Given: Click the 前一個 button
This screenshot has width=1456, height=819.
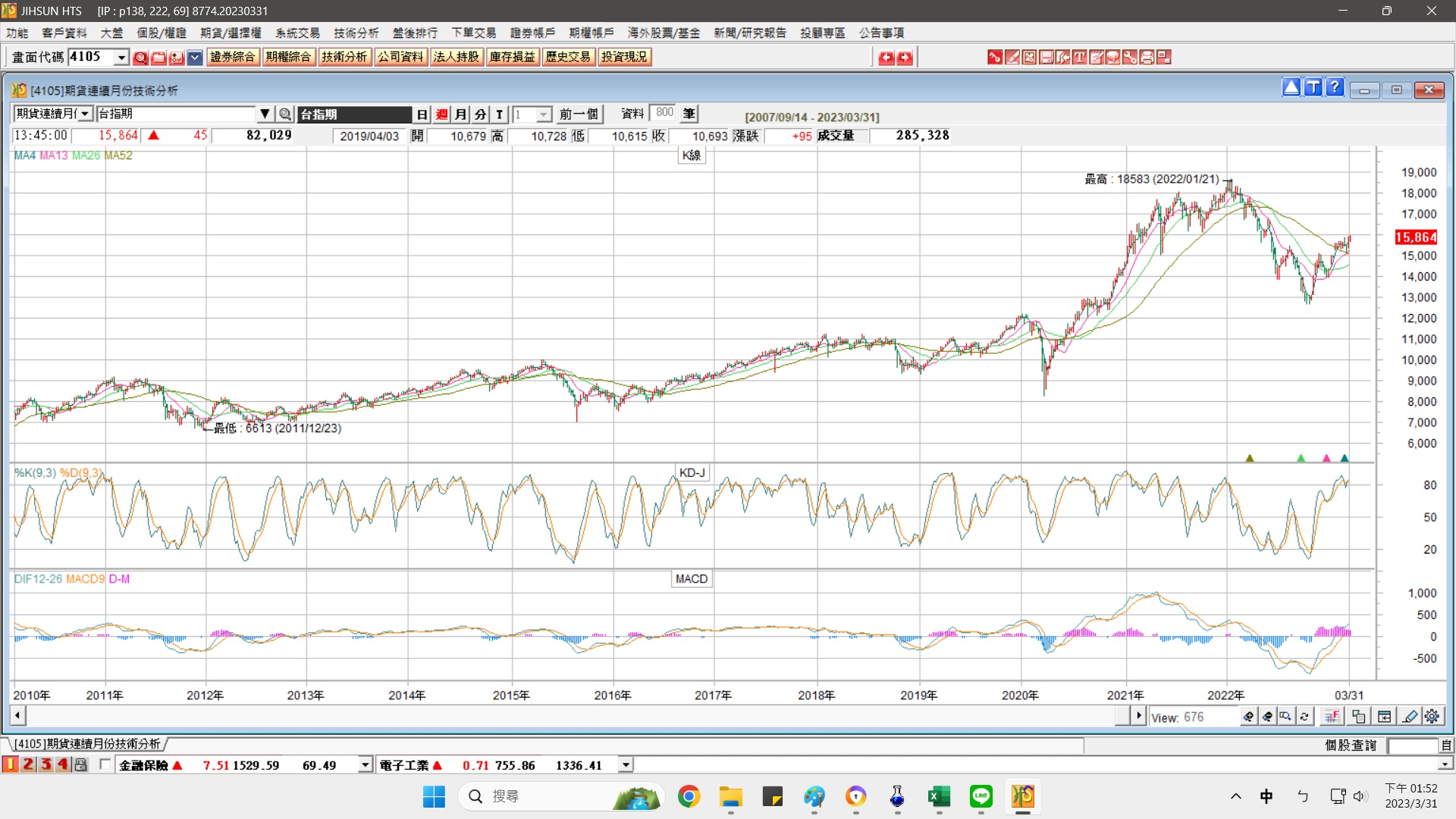Looking at the screenshot, I should [579, 115].
